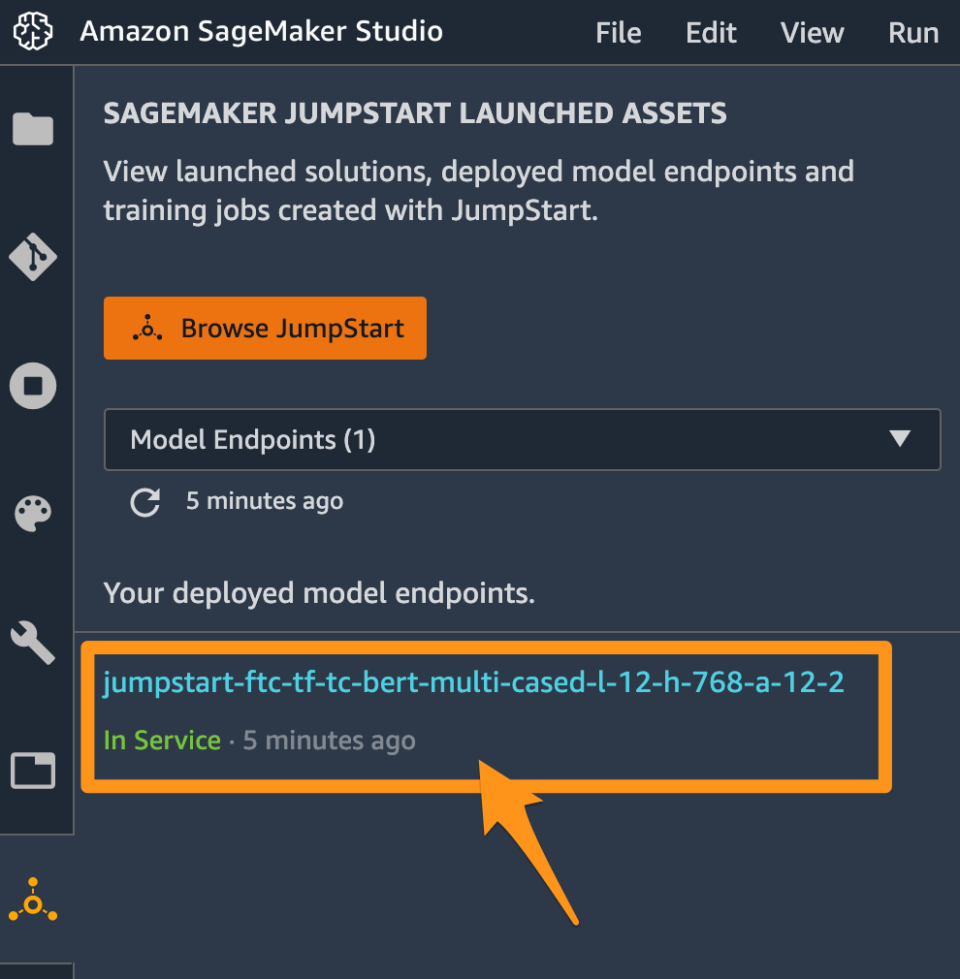This screenshot has height=979, width=960.
Task: Select the SageMaker JumpStart sidebar icon
Action: point(33,898)
